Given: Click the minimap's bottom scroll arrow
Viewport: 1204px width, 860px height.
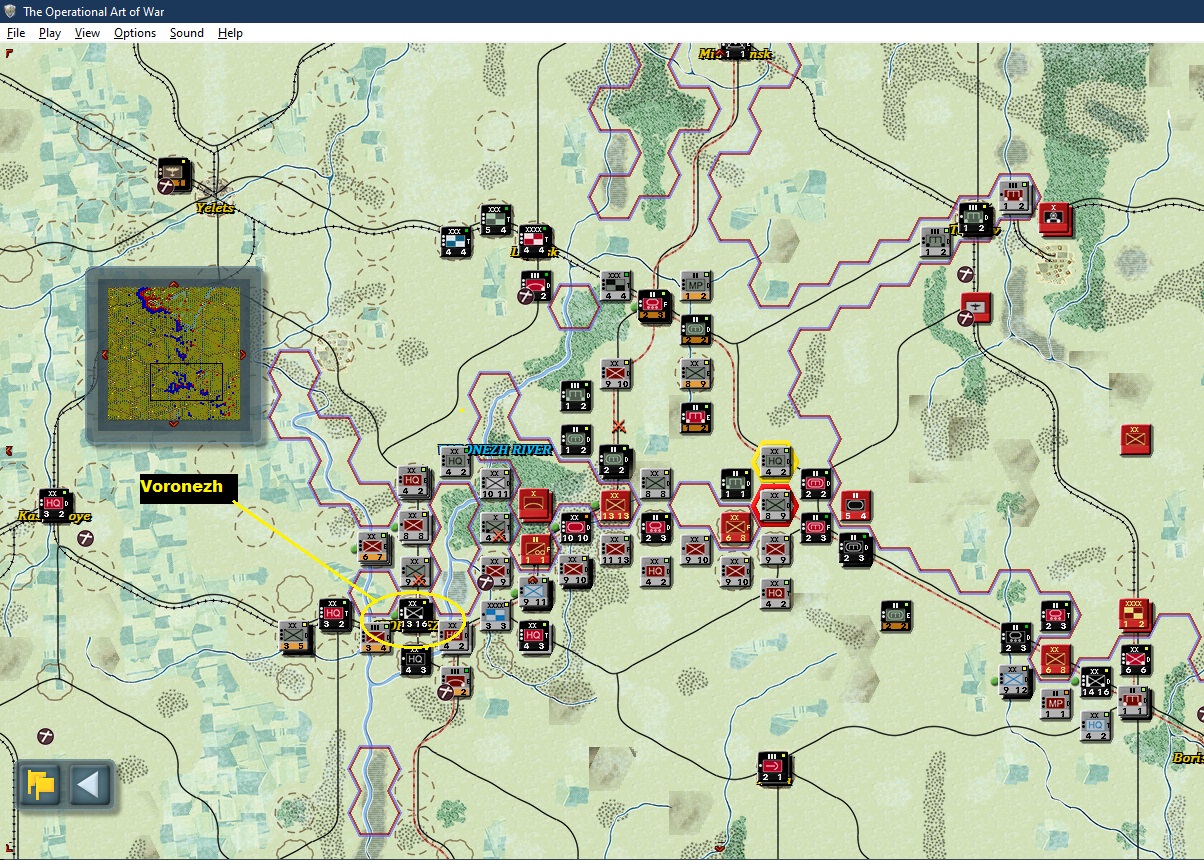Looking at the screenshot, I should coord(174,424).
